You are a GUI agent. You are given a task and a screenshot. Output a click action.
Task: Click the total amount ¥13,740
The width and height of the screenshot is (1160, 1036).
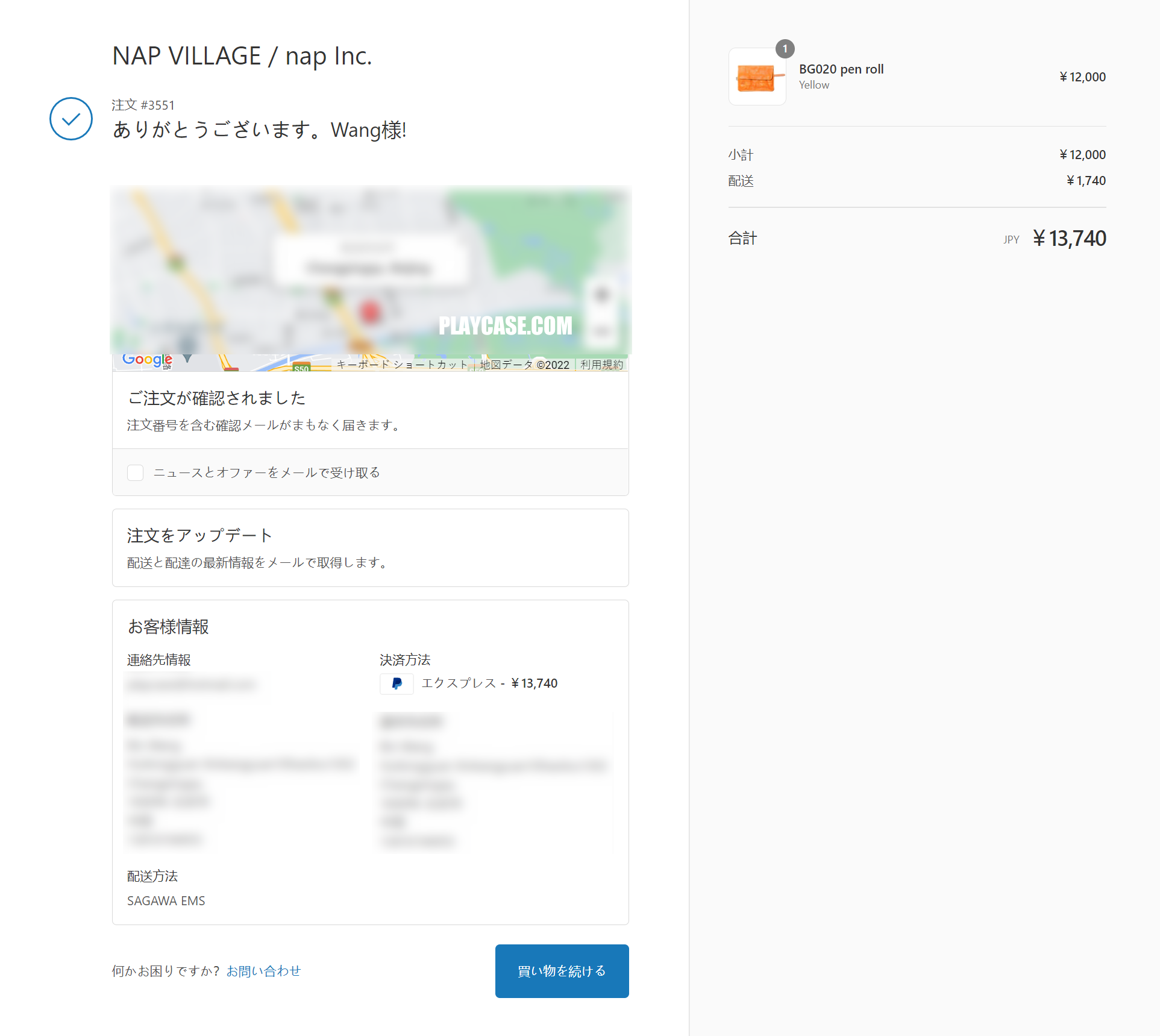(x=1070, y=239)
